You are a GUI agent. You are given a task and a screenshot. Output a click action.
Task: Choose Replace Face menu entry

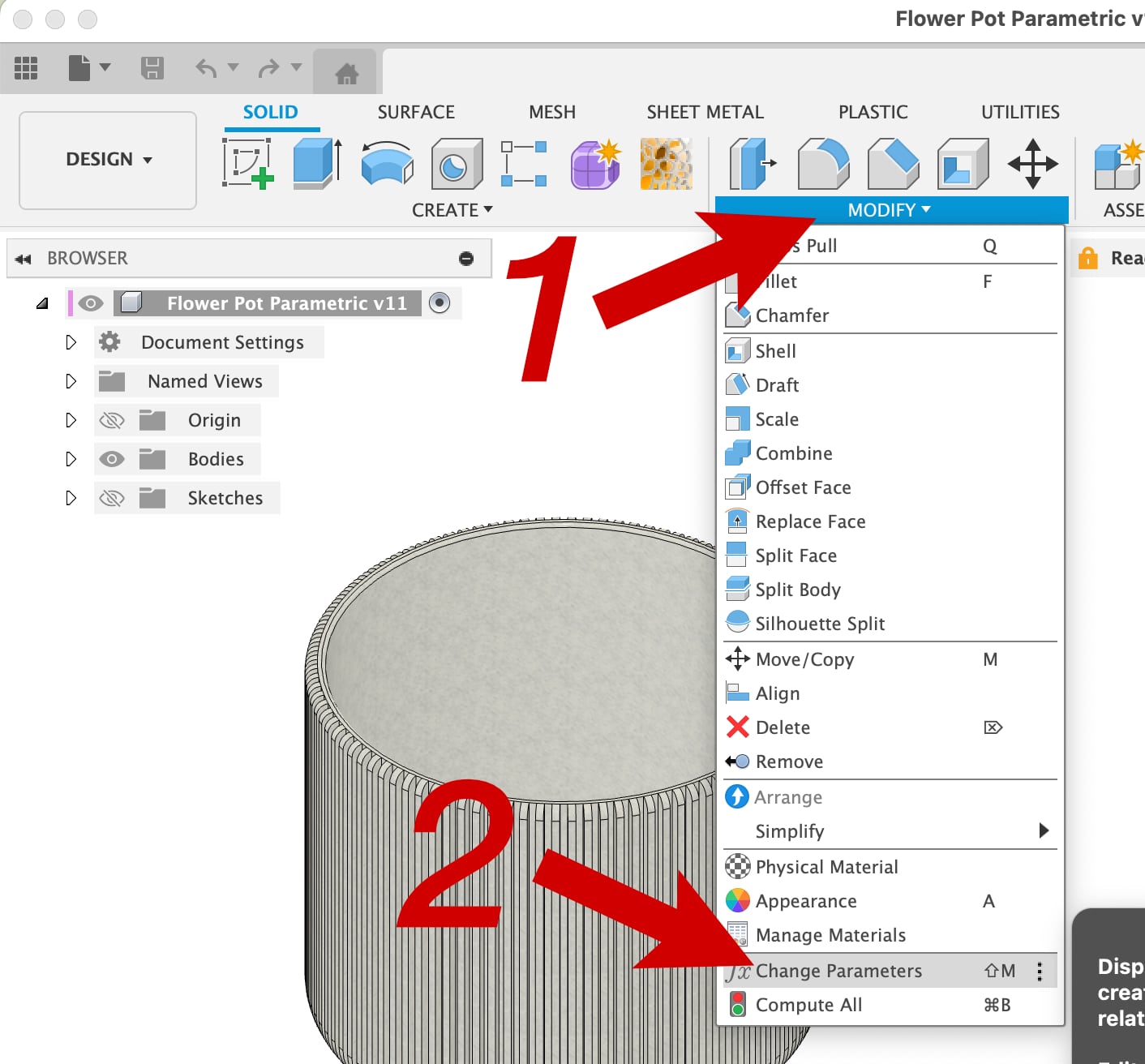point(890,521)
